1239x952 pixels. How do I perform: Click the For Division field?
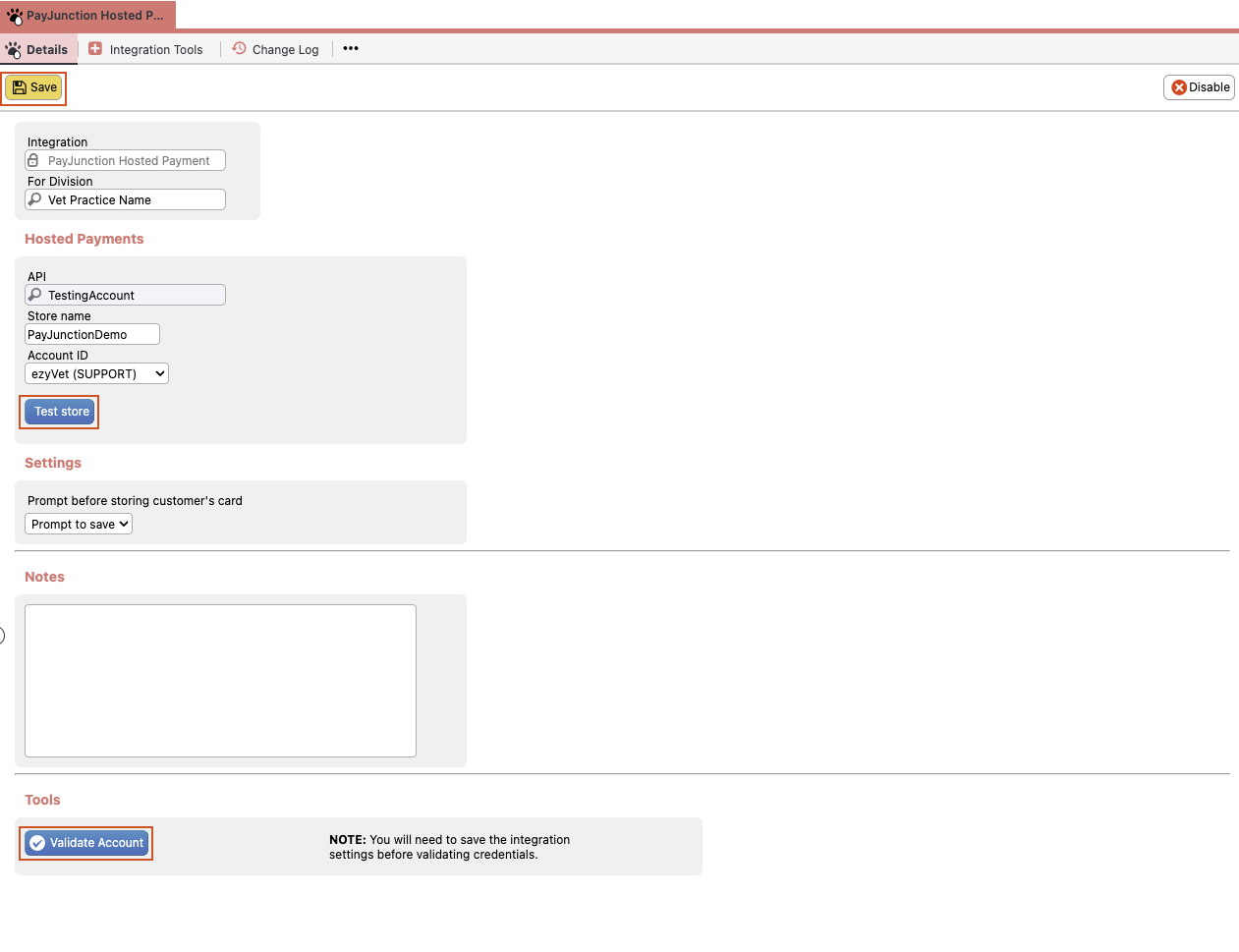126,199
